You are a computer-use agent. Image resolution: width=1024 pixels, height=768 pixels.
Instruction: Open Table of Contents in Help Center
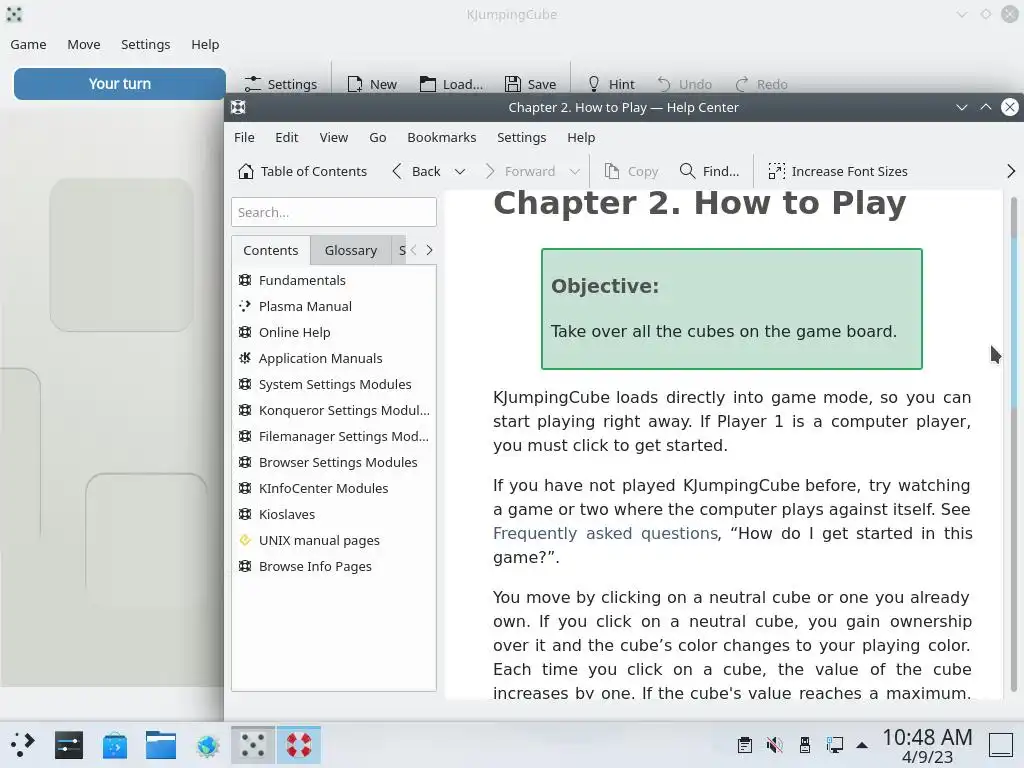(302, 171)
